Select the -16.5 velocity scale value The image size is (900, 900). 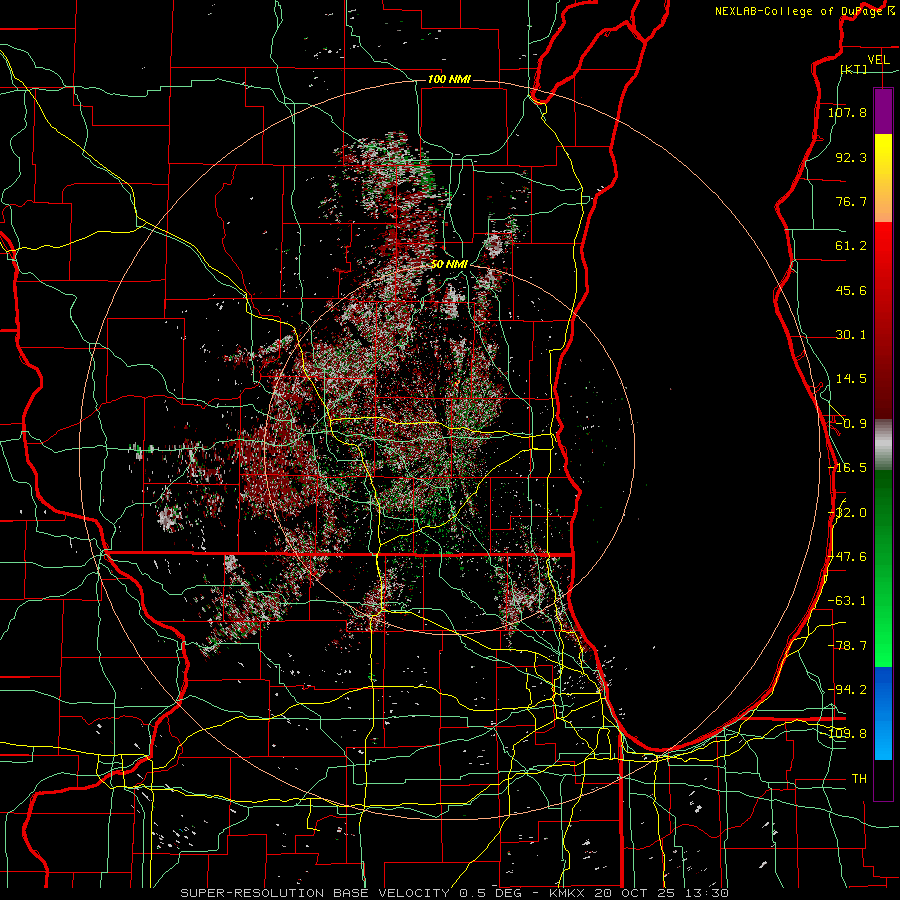coord(847,468)
